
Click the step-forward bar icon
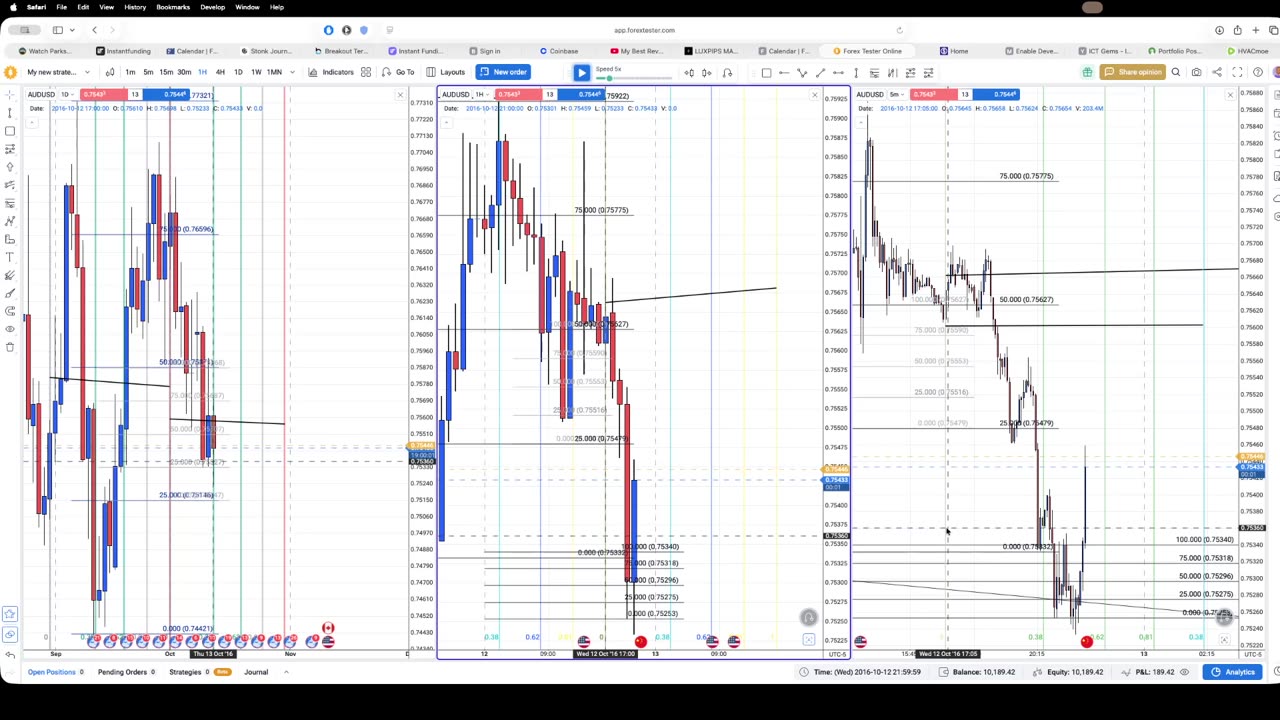coord(707,72)
